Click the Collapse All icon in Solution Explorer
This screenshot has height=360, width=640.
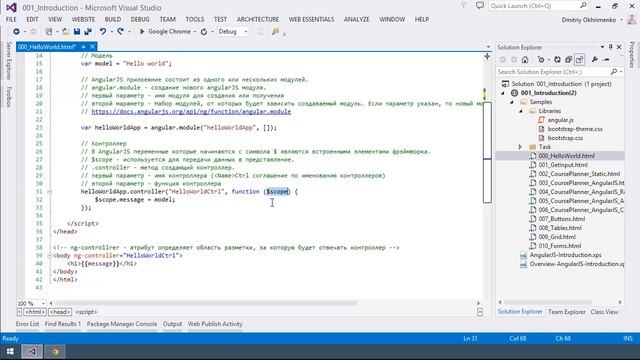[568, 60]
